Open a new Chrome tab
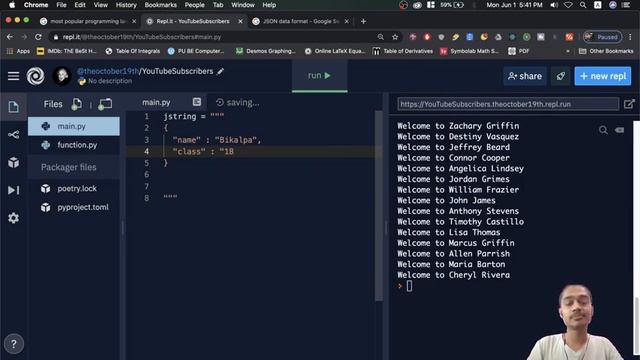Image resolution: width=640 pixels, height=360 pixels. click(363, 21)
